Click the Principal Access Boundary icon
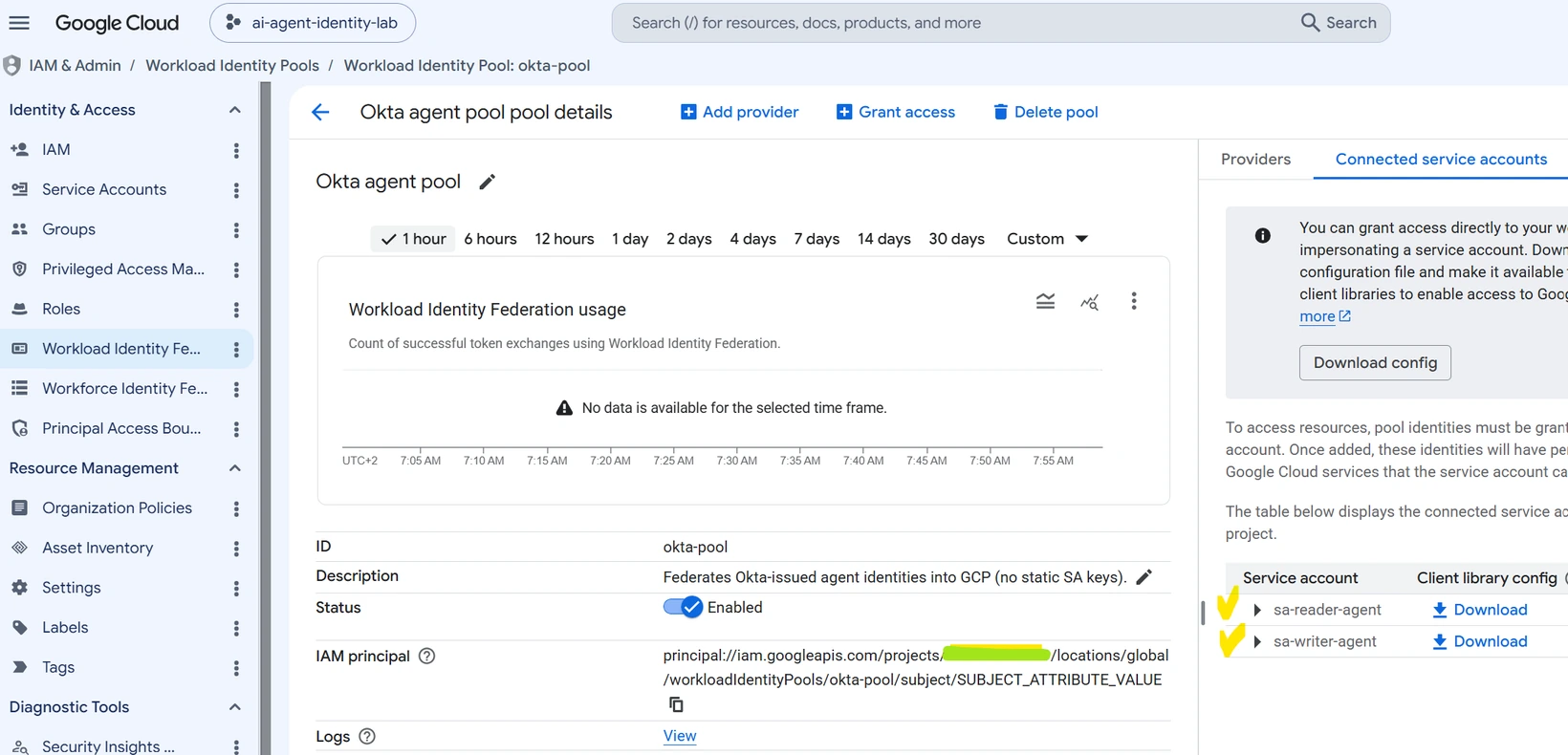Viewport: 1568px width, 755px height. point(19,428)
